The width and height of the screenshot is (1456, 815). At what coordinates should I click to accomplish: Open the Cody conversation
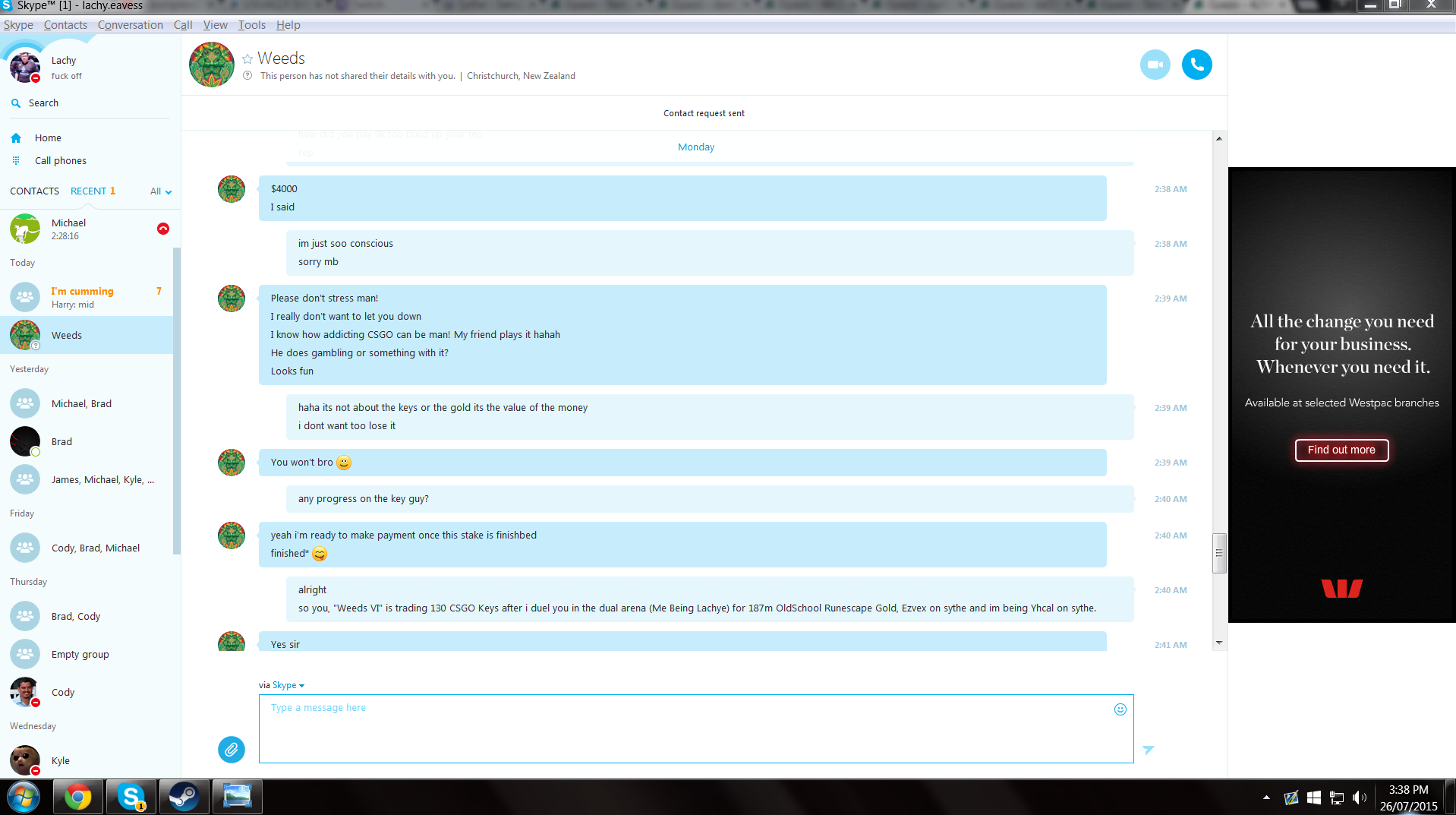pyautogui.click(x=87, y=692)
